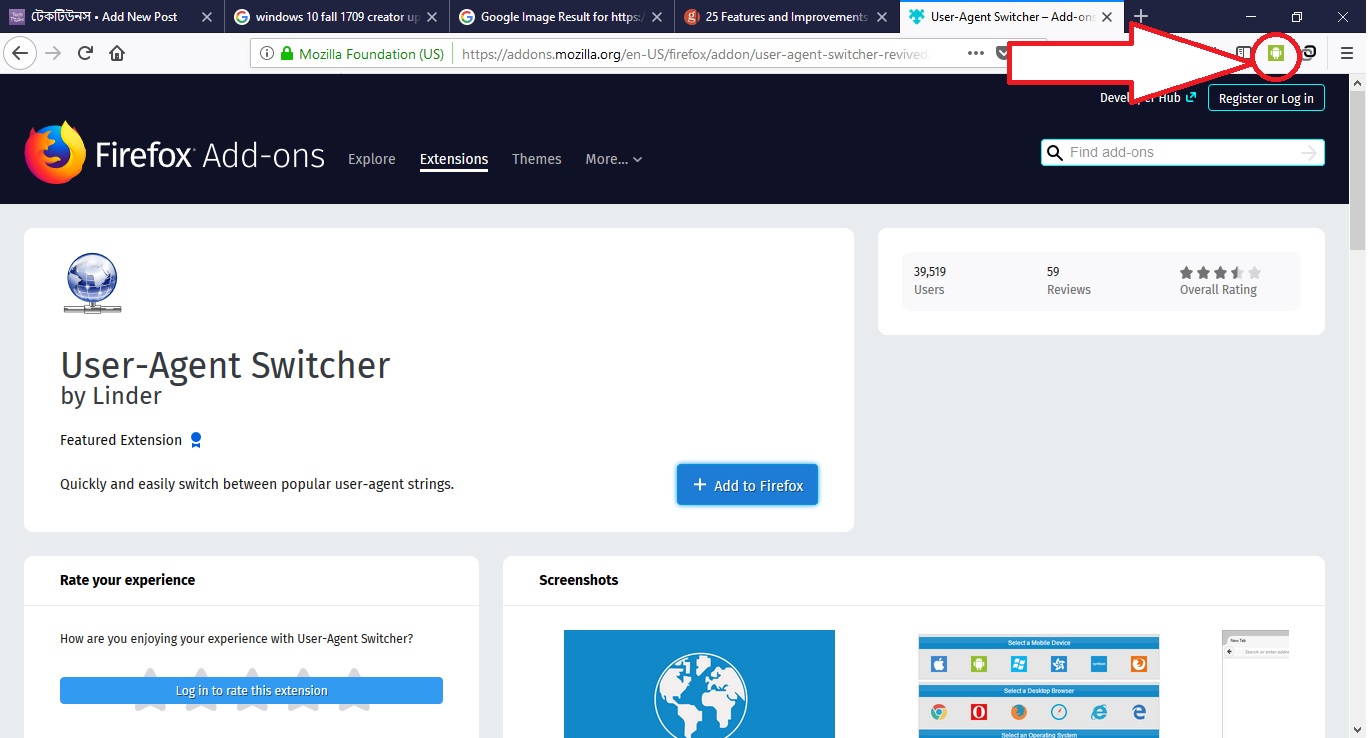Screen dimensions: 1368x738
Task: Expand the More… dropdown menu
Action: click(x=614, y=159)
